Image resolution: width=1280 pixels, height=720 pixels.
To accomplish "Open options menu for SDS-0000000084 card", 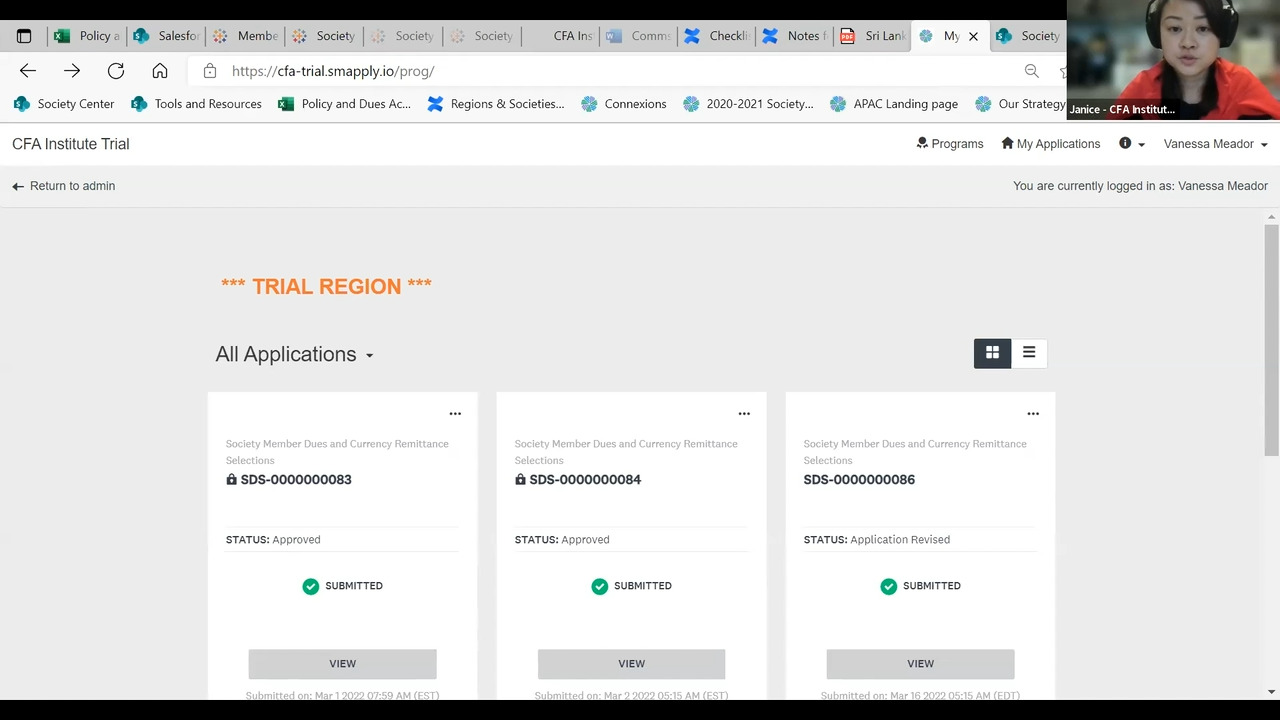I will (x=744, y=413).
